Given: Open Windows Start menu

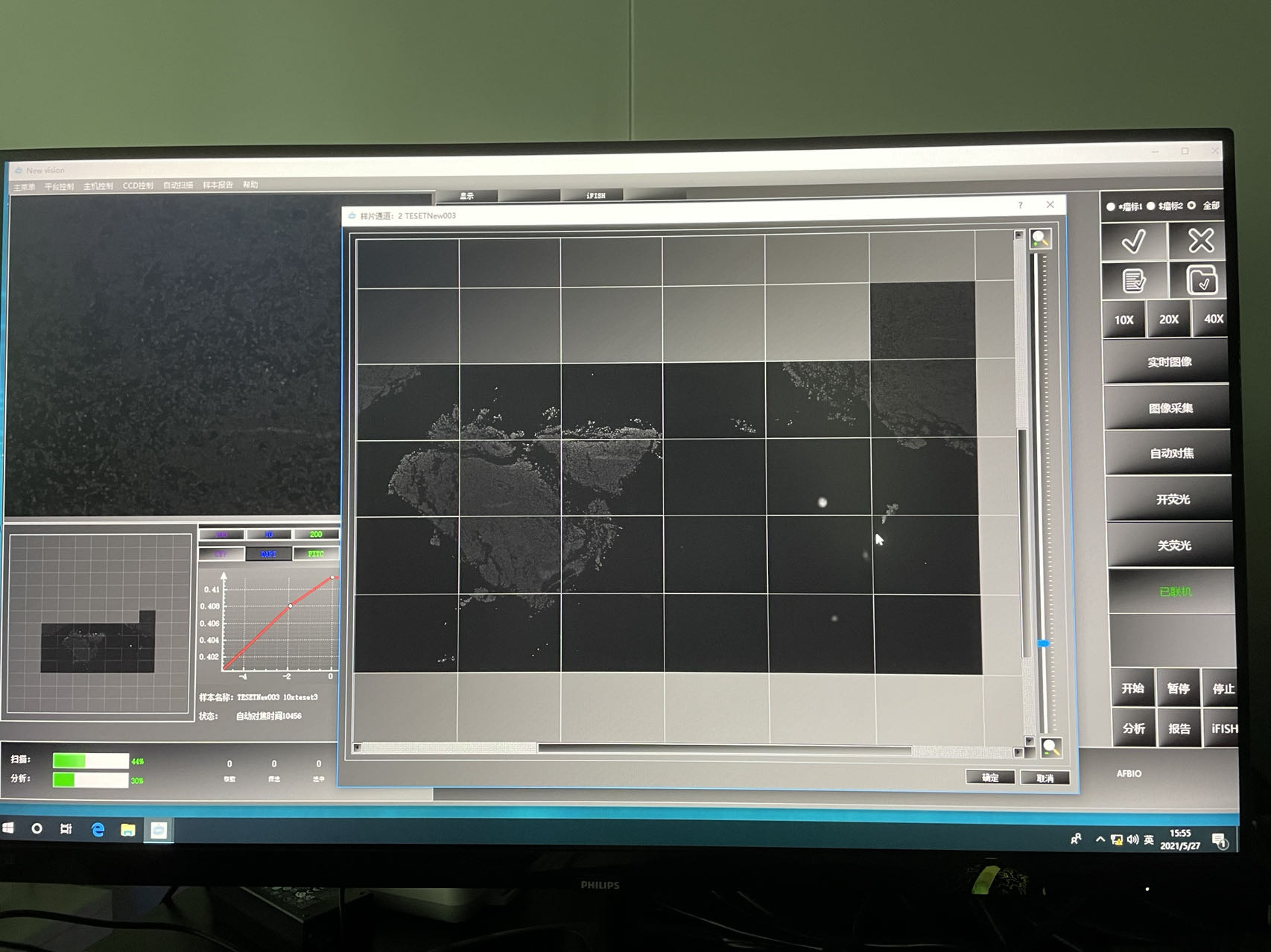Looking at the screenshot, I should tap(9, 828).
